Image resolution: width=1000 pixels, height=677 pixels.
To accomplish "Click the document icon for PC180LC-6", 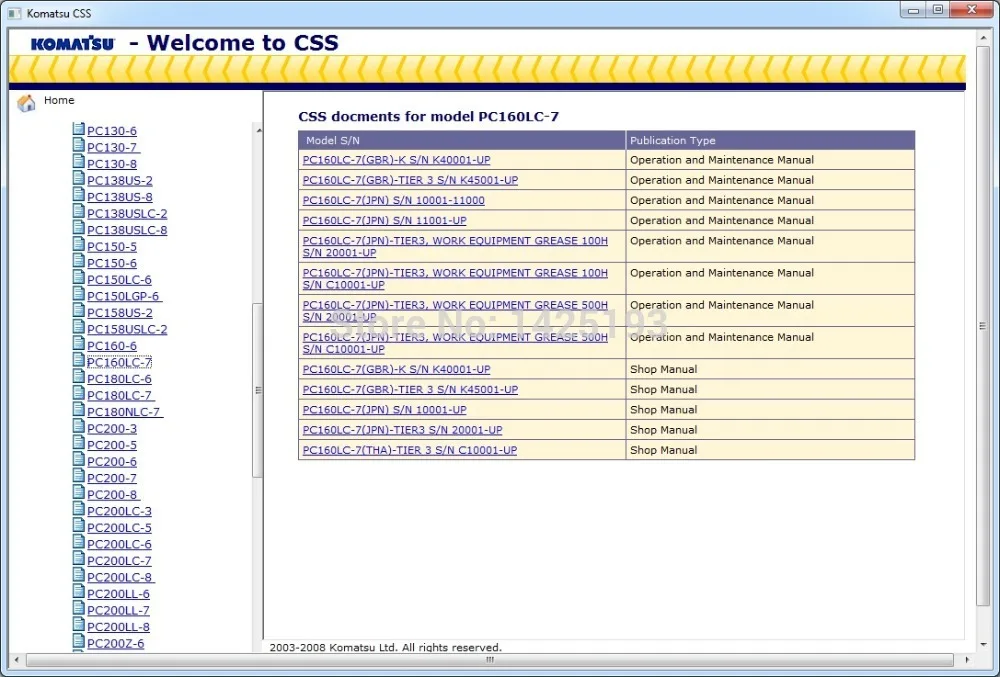I will coord(79,378).
